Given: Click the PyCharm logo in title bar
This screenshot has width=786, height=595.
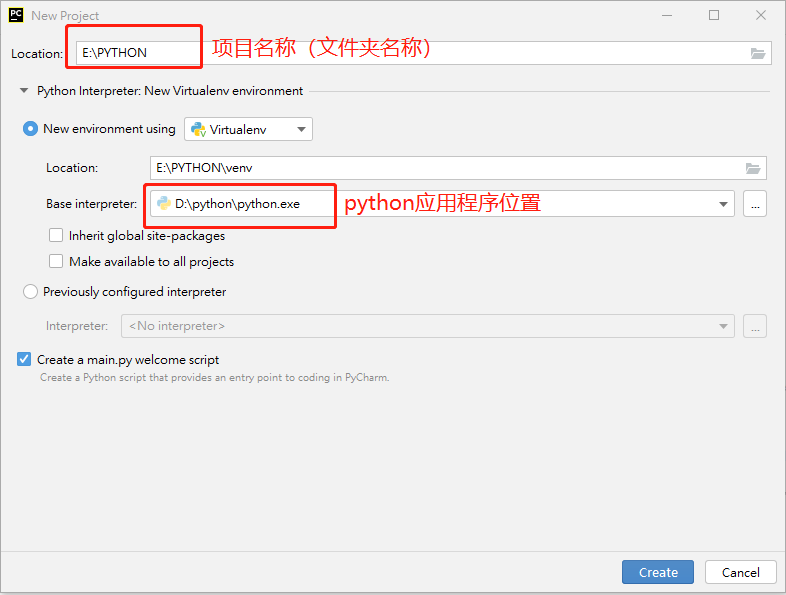Looking at the screenshot, I should [16, 15].
